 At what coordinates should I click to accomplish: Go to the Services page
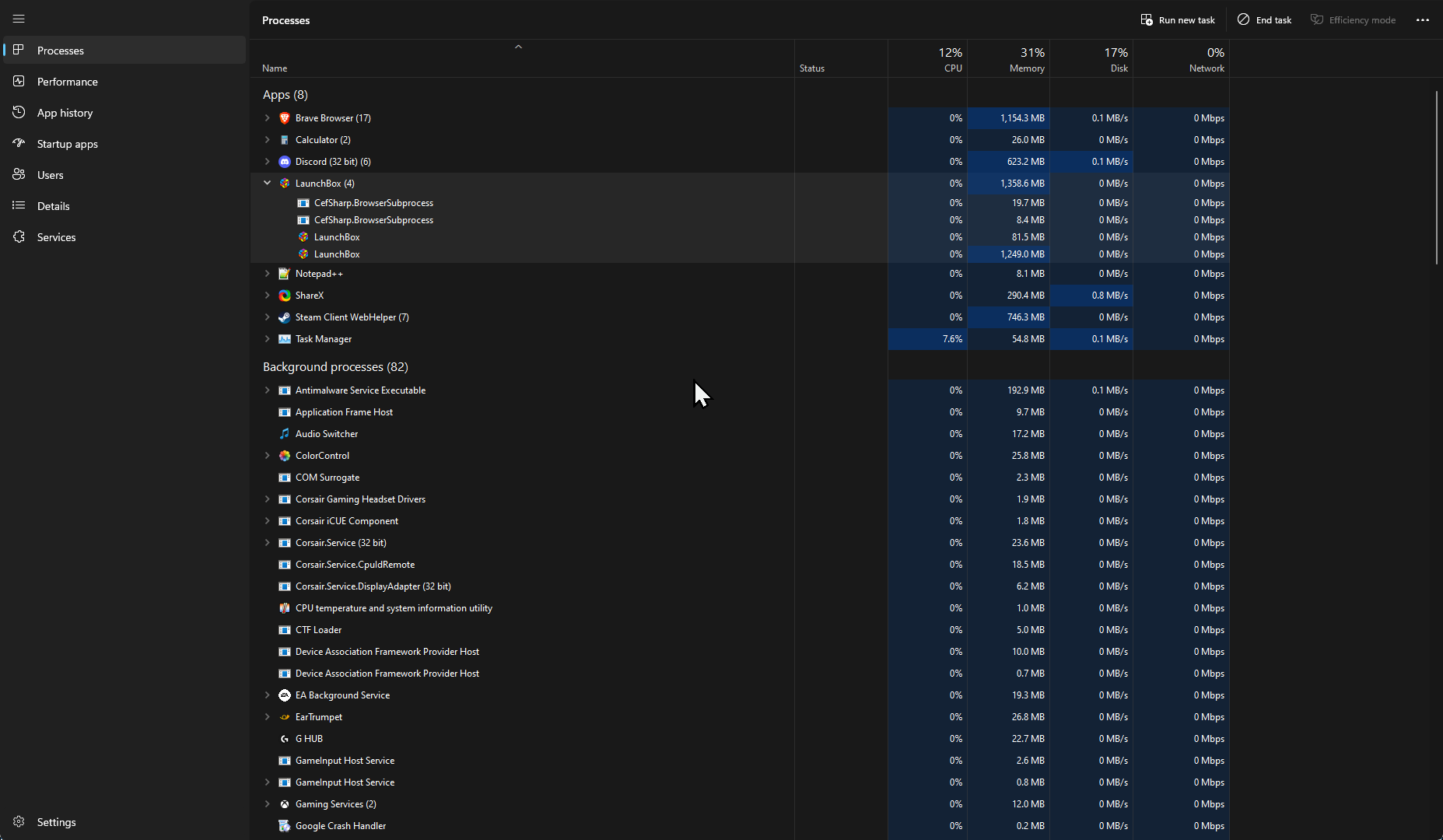pos(56,237)
